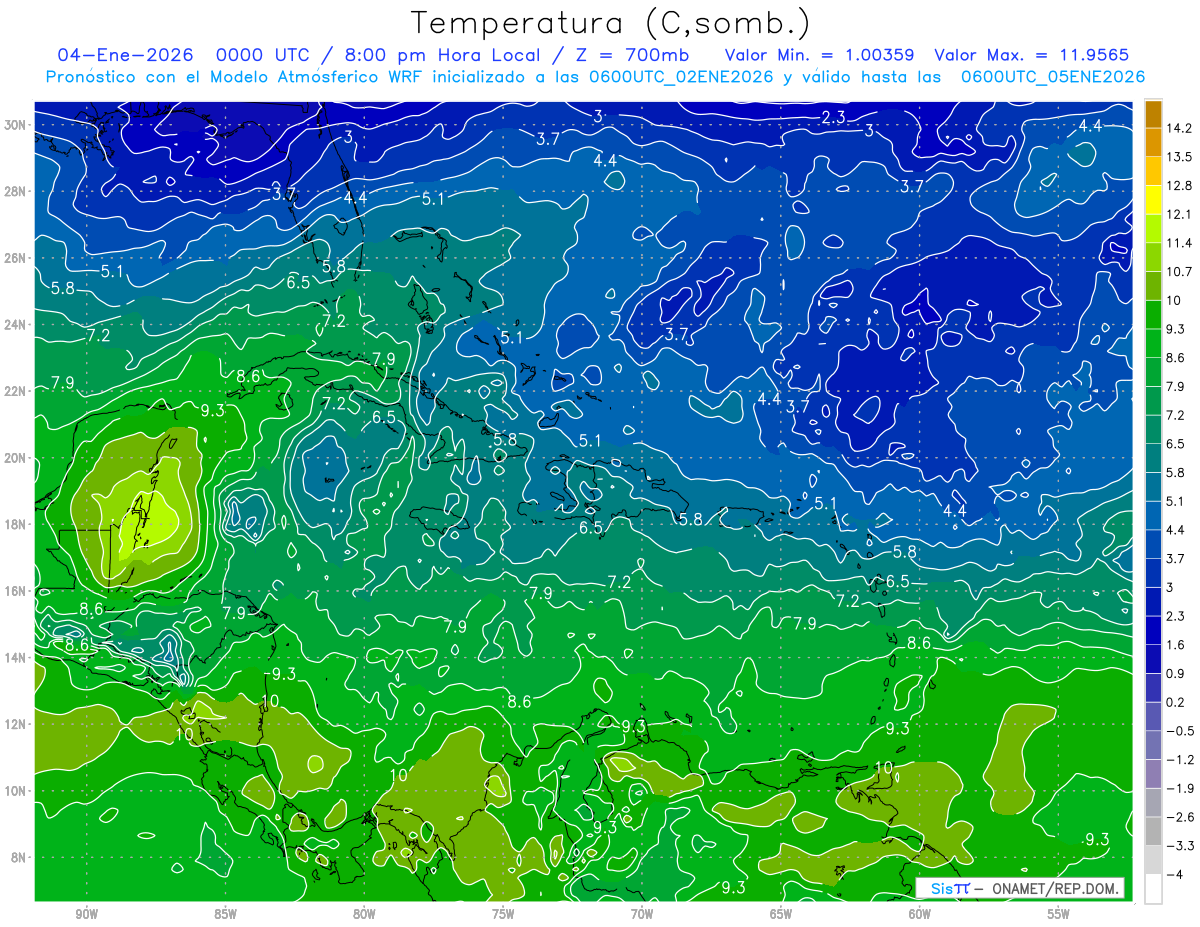The width and height of the screenshot is (1200, 927).
Task: Click the title "Temperatura (C,somb.)"
Action: click(x=610, y=23)
